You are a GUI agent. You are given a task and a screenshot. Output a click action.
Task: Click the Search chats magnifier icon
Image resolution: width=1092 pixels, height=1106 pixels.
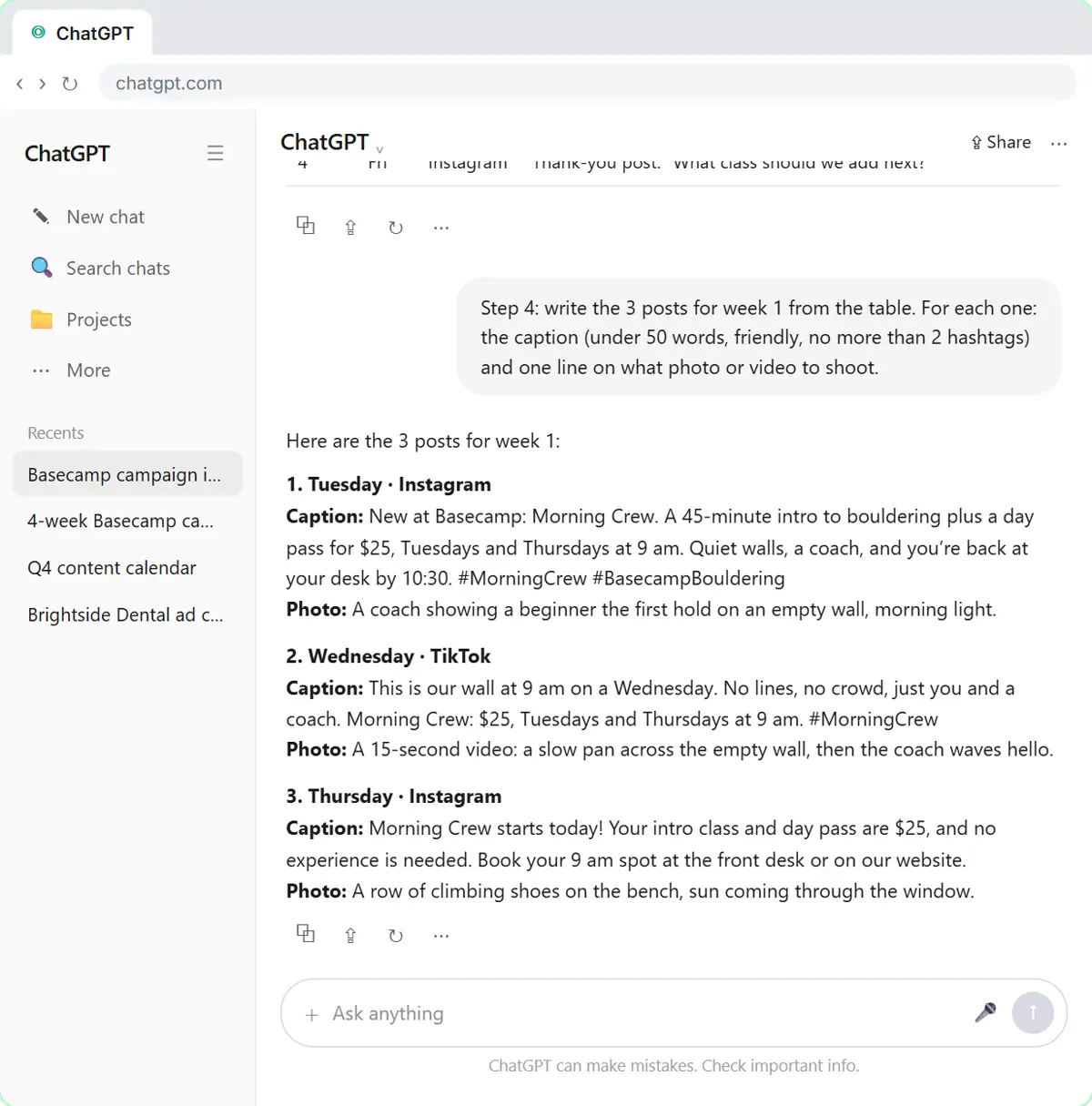pyautogui.click(x=41, y=268)
